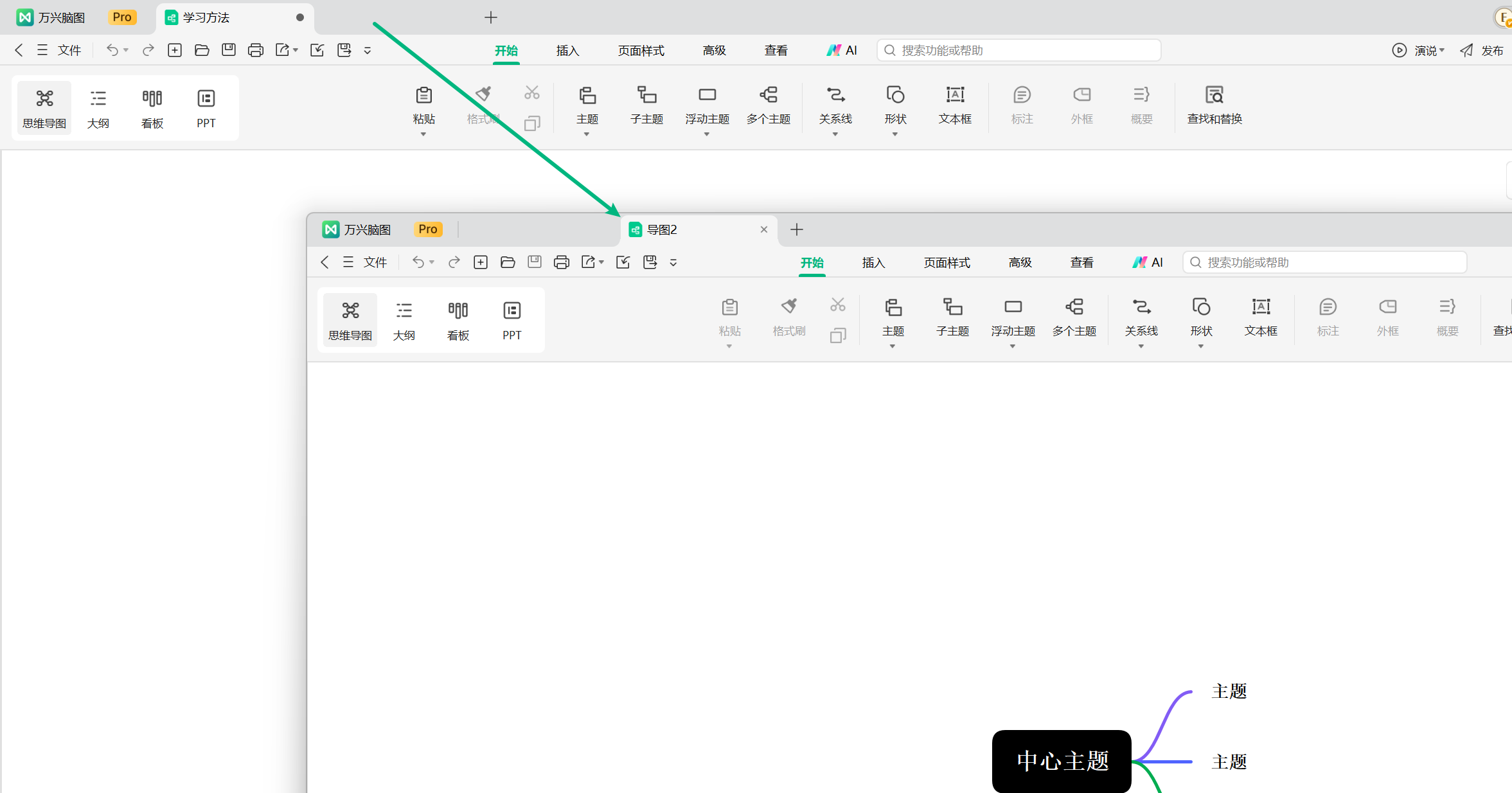Add a new tab in front window

coord(797,229)
